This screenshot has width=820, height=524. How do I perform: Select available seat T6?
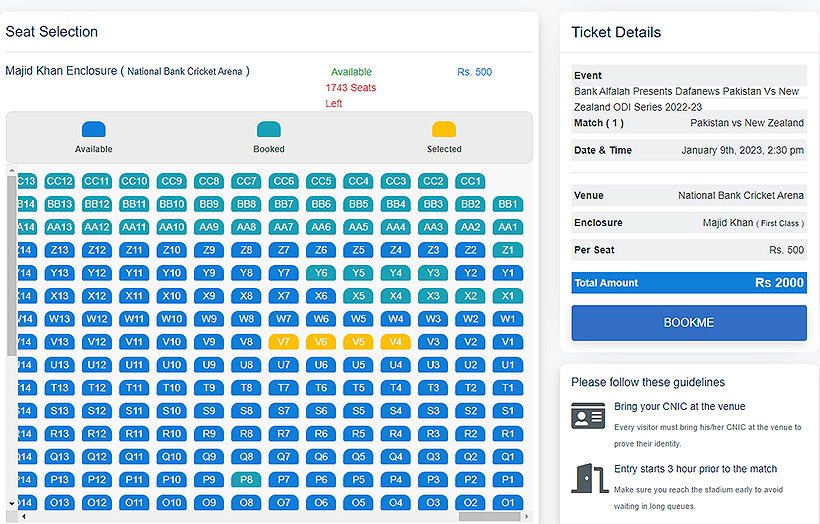[x=321, y=388]
